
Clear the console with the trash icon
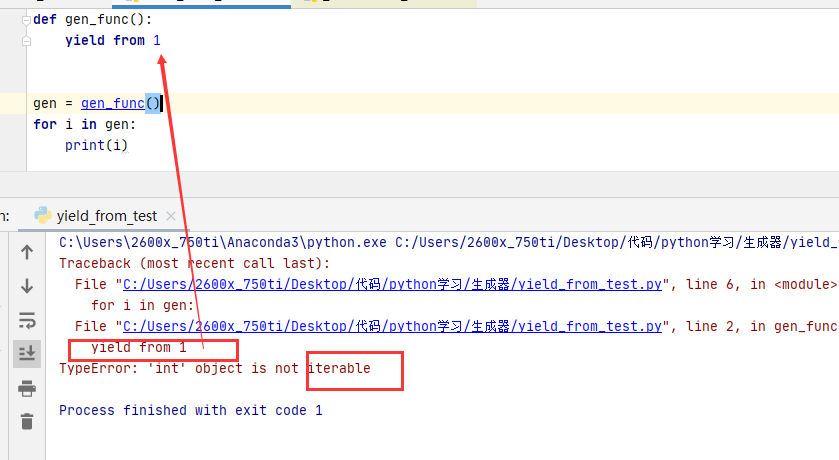[27, 421]
